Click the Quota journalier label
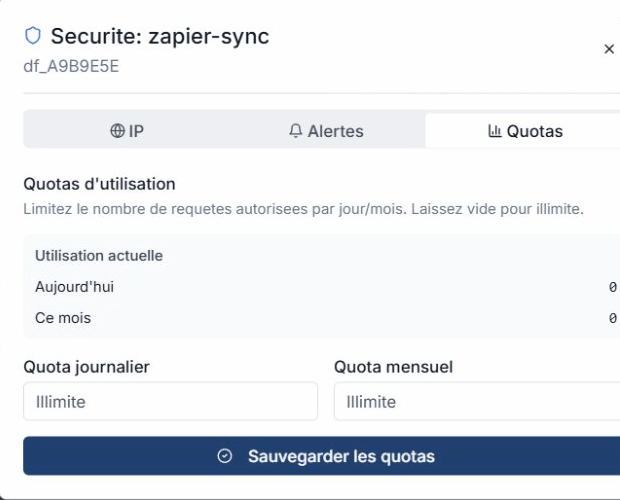 (x=86, y=367)
